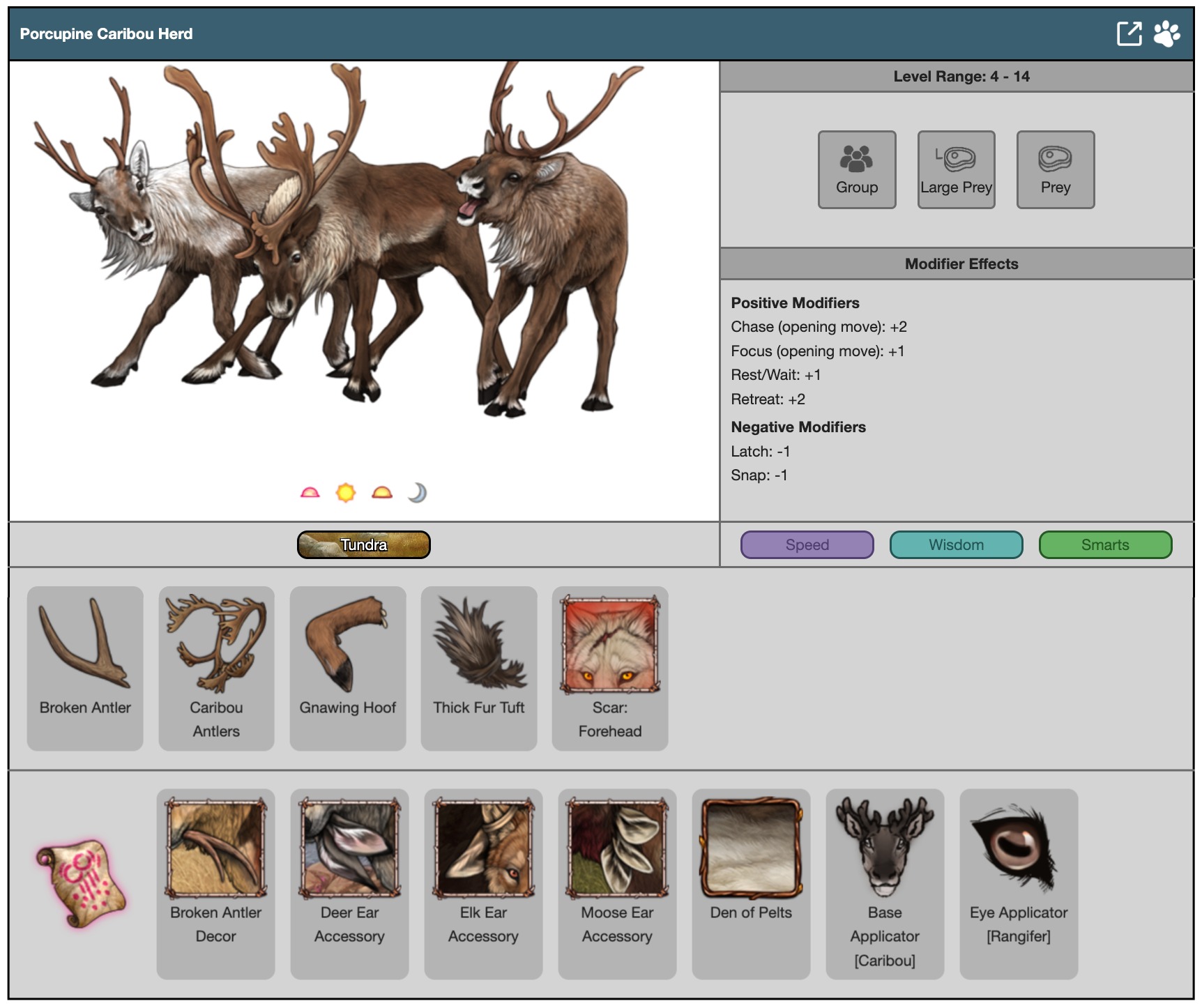Select the green Smarts stat tag
This screenshot has width=1202, height=1008.
1104,544
